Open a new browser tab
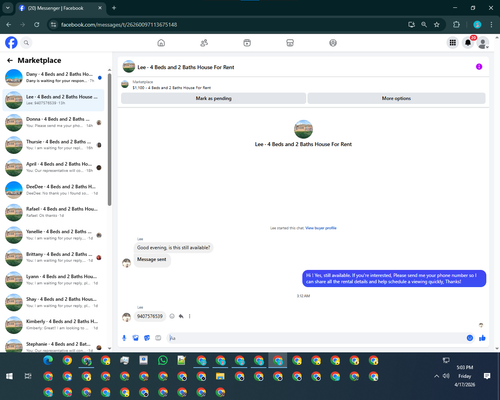500x400 pixels. [x=114, y=8]
